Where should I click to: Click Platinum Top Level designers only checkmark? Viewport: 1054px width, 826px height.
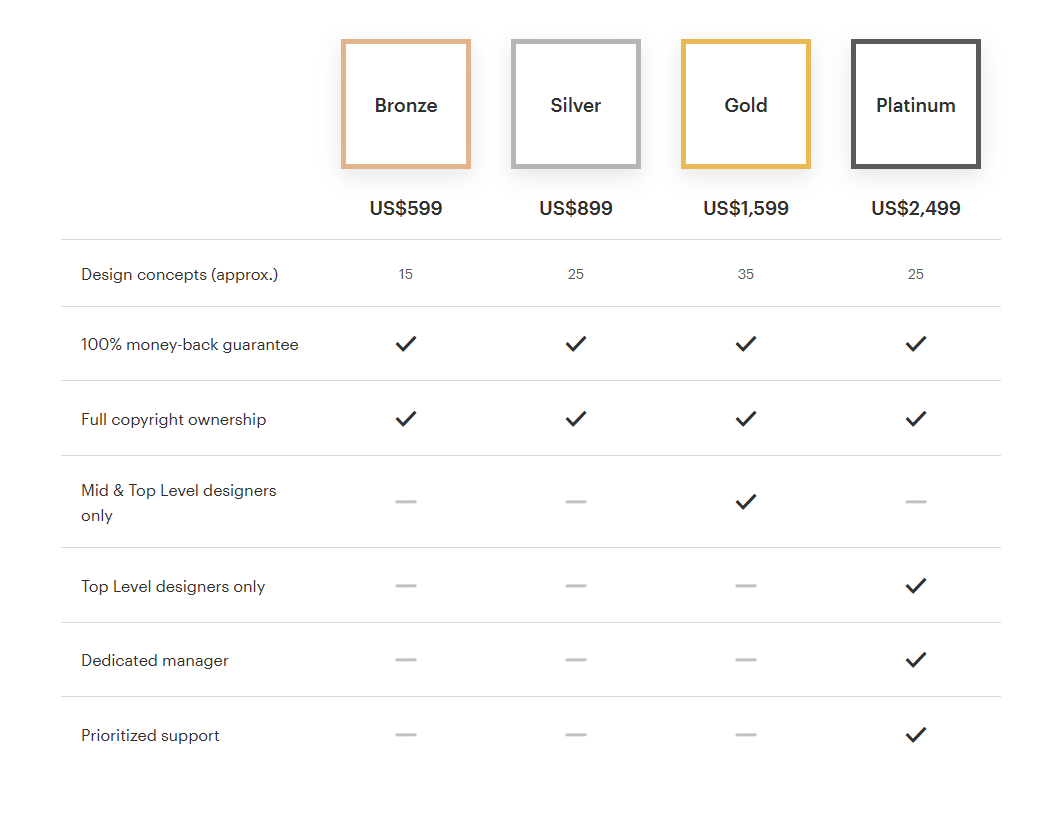[x=916, y=586]
